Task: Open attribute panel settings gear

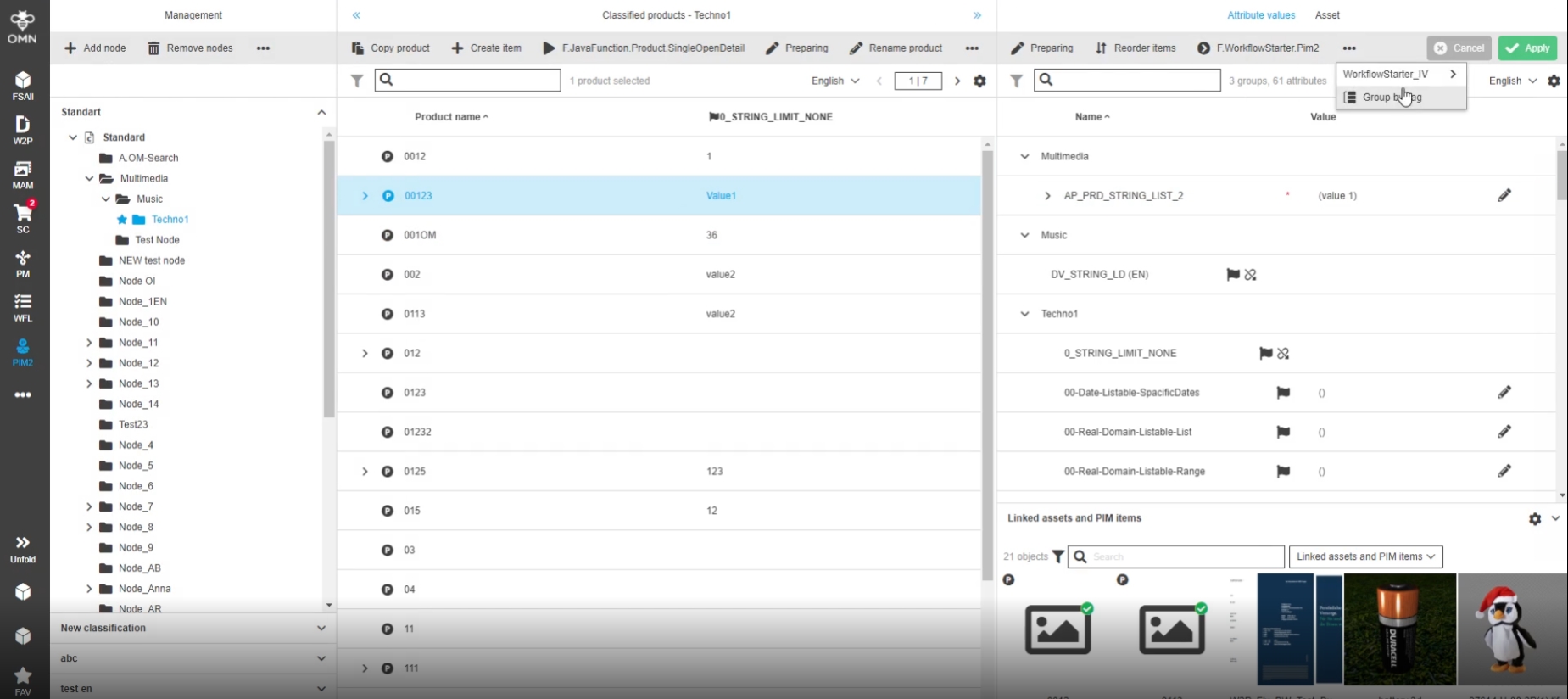Action: click(1554, 81)
